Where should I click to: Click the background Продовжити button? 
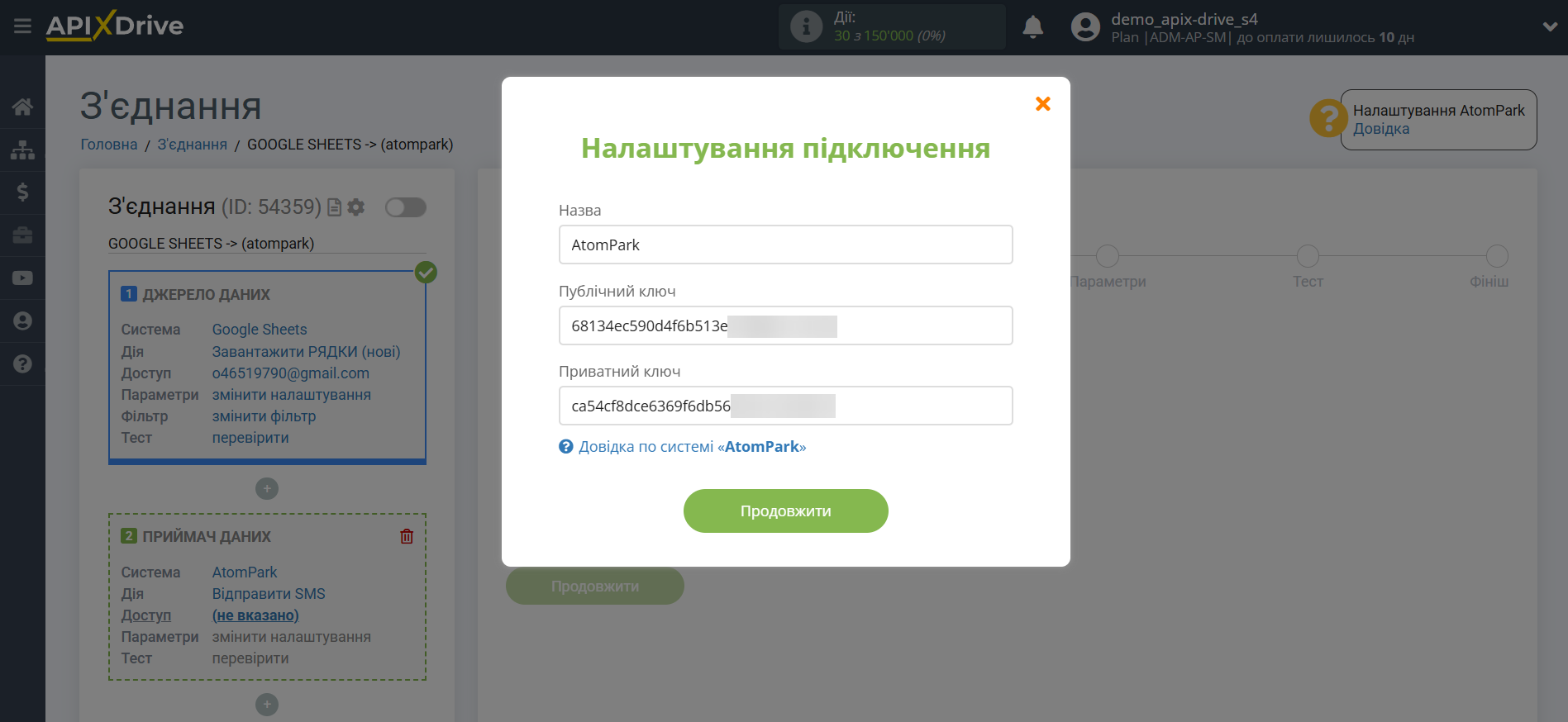(594, 587)
